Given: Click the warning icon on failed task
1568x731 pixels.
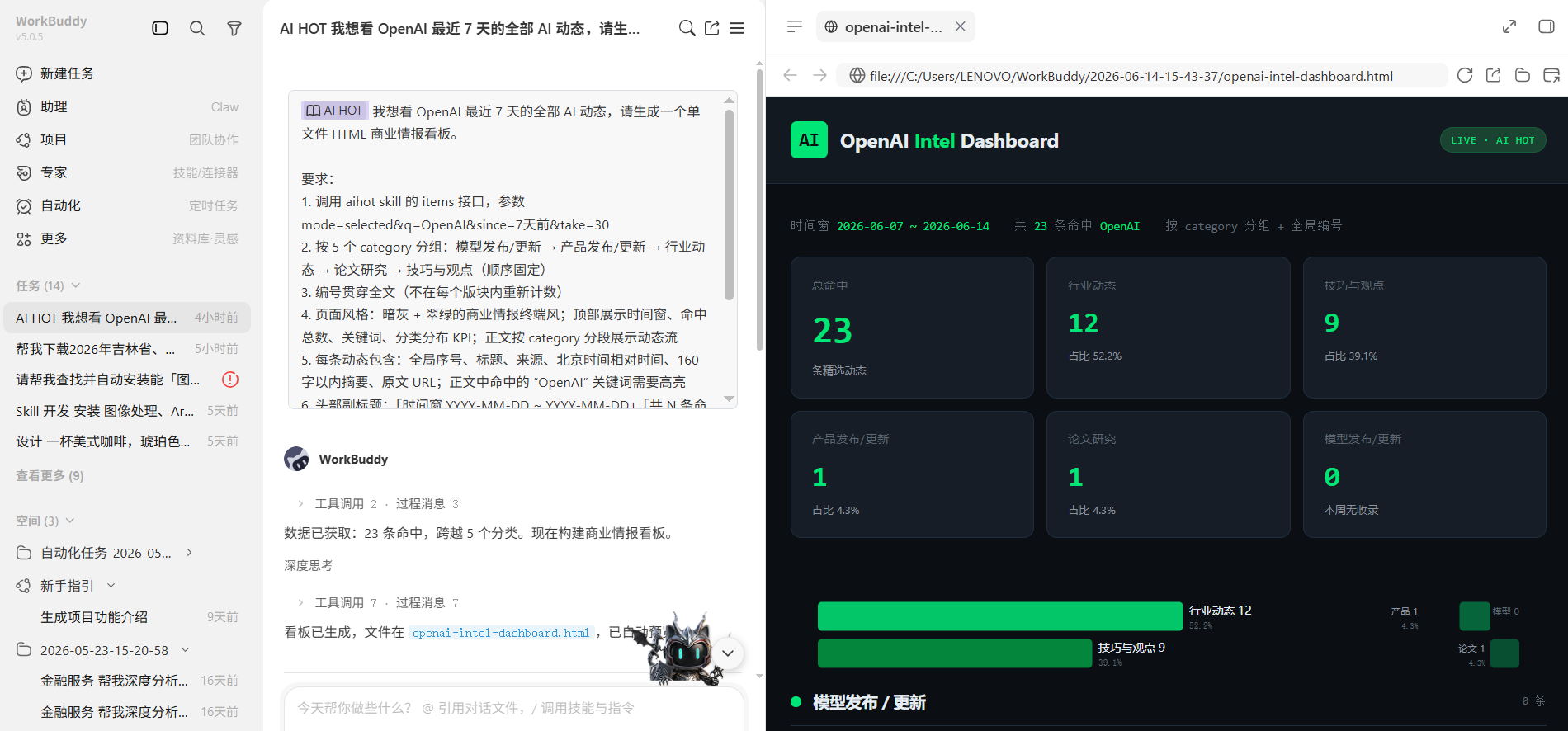Looking at the screenshot, I should point(230,380).
